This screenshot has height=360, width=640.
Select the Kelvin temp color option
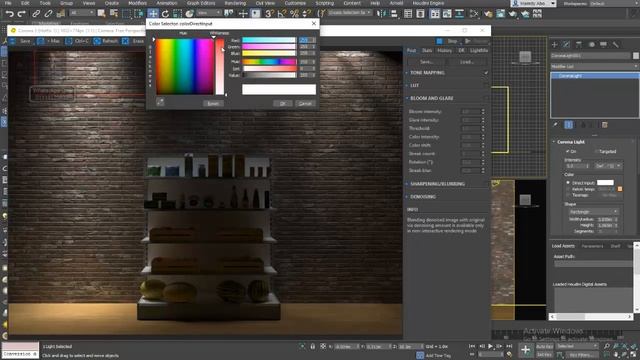click(568, 189)
